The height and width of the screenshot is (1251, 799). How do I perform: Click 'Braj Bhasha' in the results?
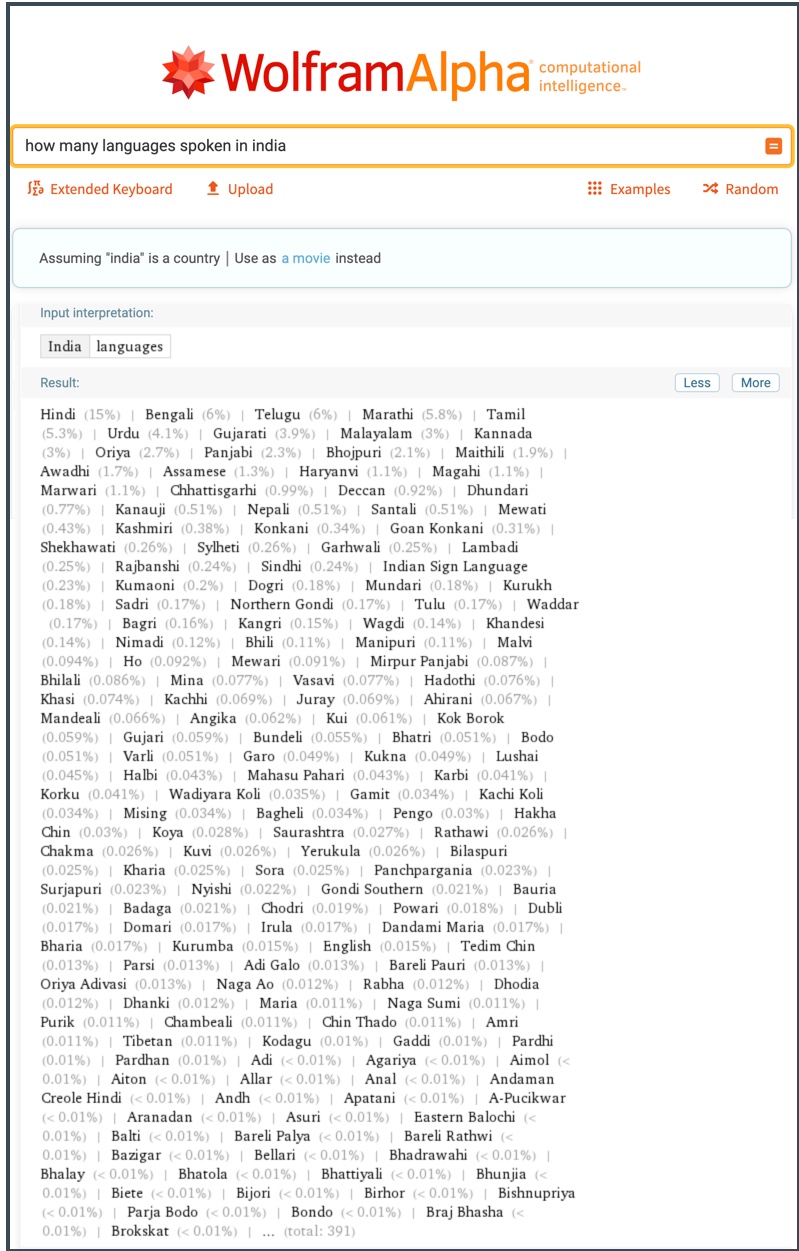[x=465, y=1212]
